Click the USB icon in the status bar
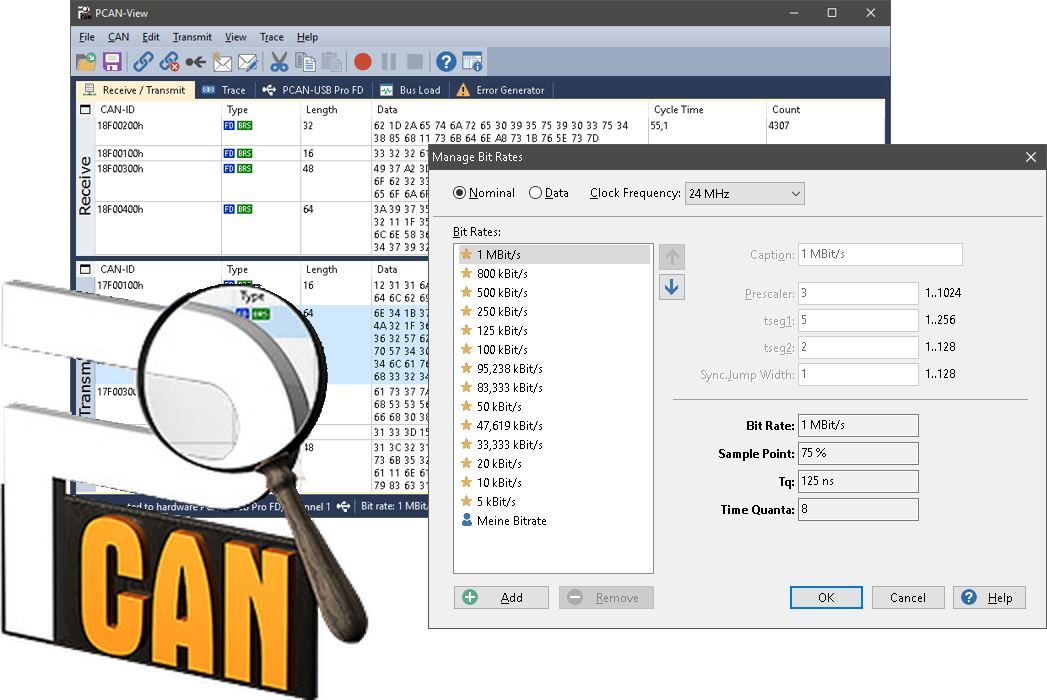1047x700 pixels. (343, 506)
